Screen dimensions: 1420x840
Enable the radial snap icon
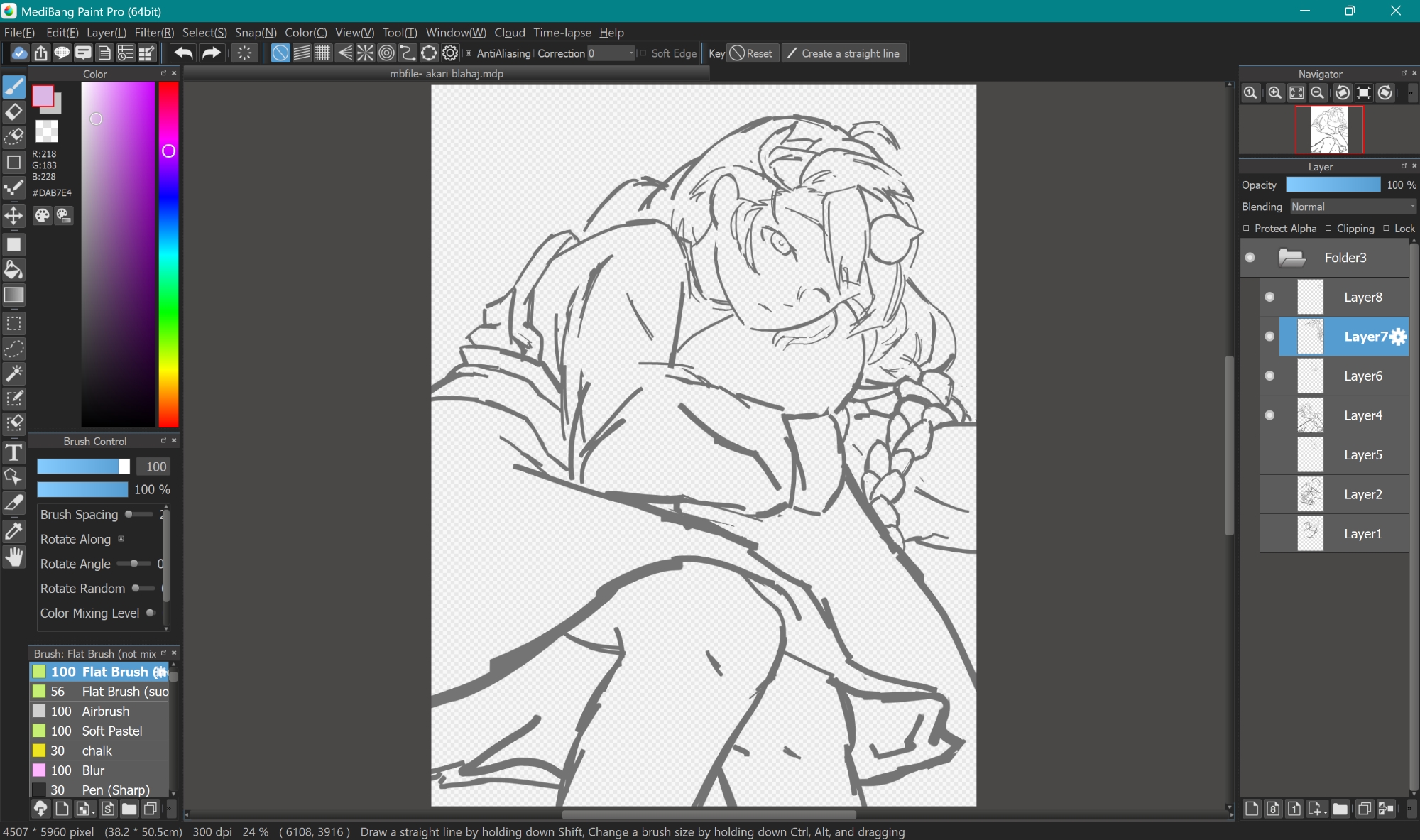click(365, 53)
